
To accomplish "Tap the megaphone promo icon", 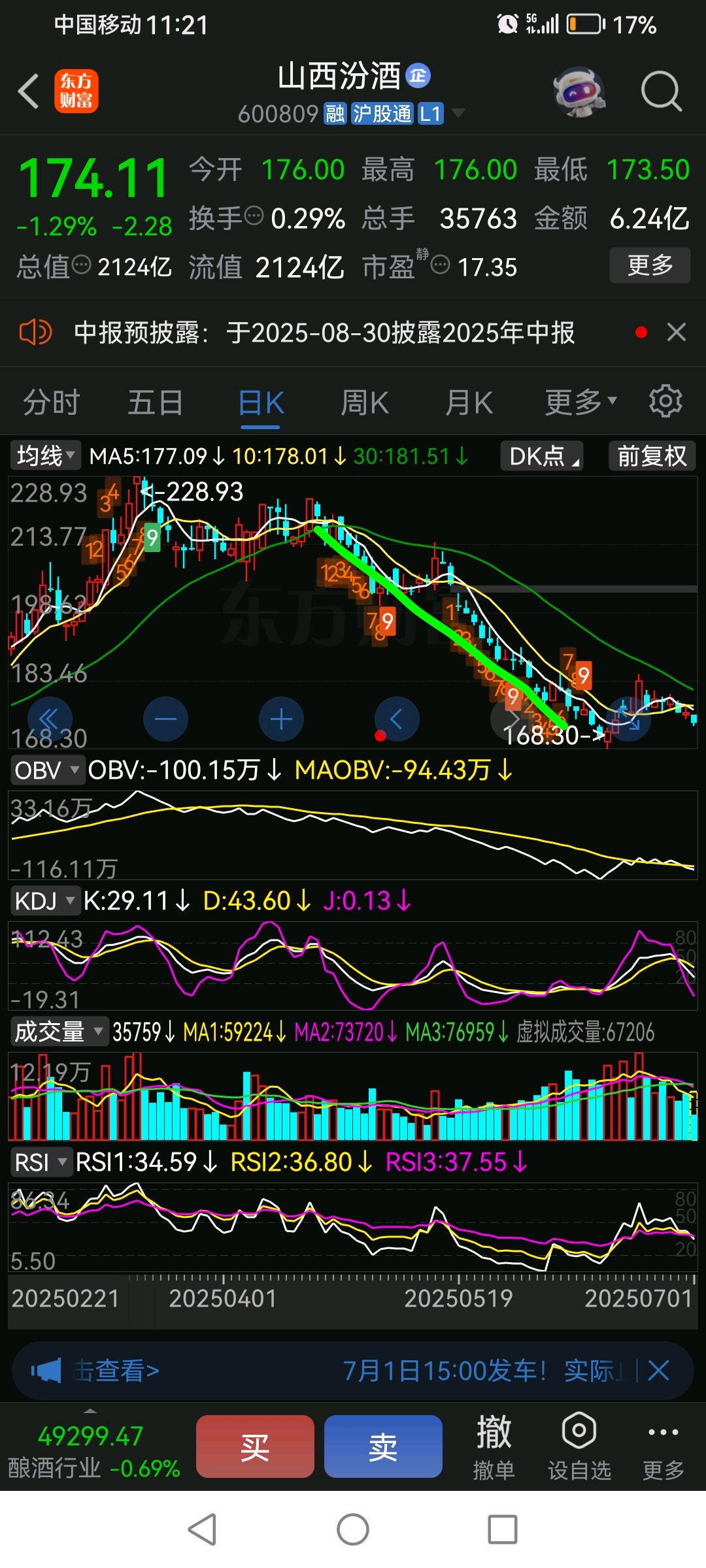I will pyautogui.click(x=46, y=1370).
